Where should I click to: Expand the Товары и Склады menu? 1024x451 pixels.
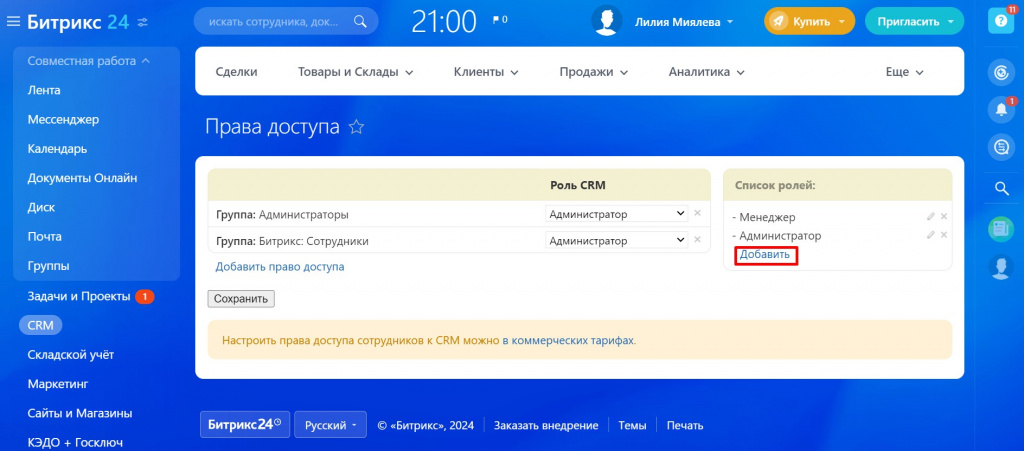pos(355,72)
